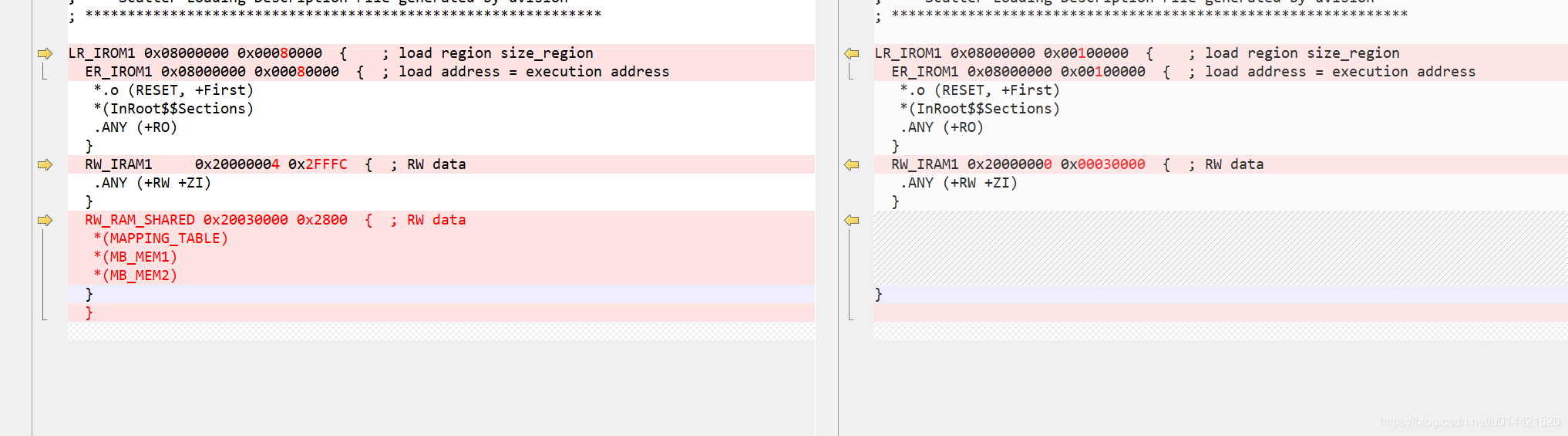1568x436 pixels.
Task: Click right pane copy arrow beside RW_IRAM1 line
Action: tap(852, 164)
